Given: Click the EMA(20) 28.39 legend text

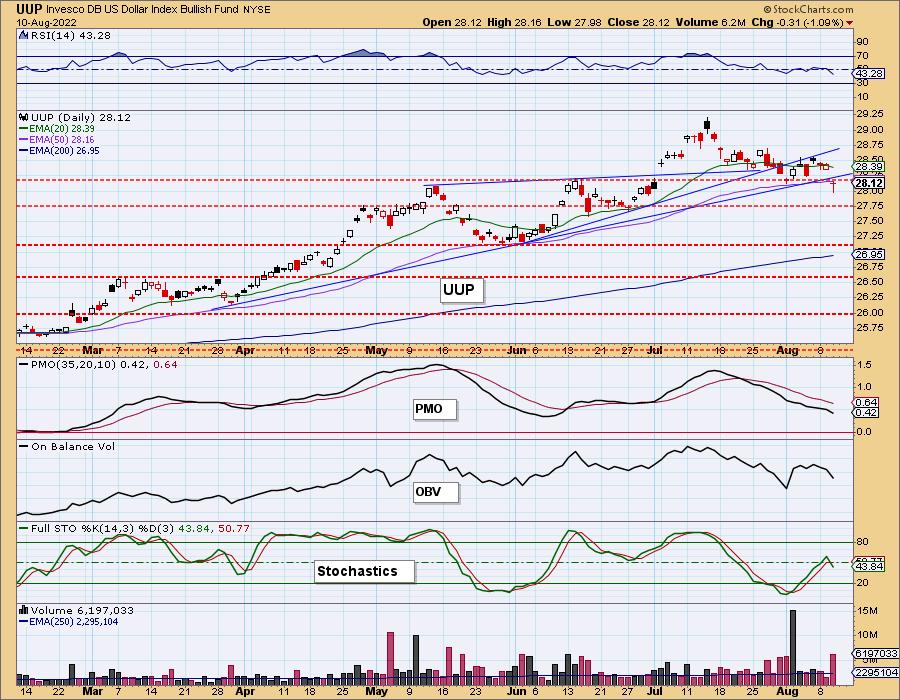Looking at the screenshot, I should [x=62, y=129].
